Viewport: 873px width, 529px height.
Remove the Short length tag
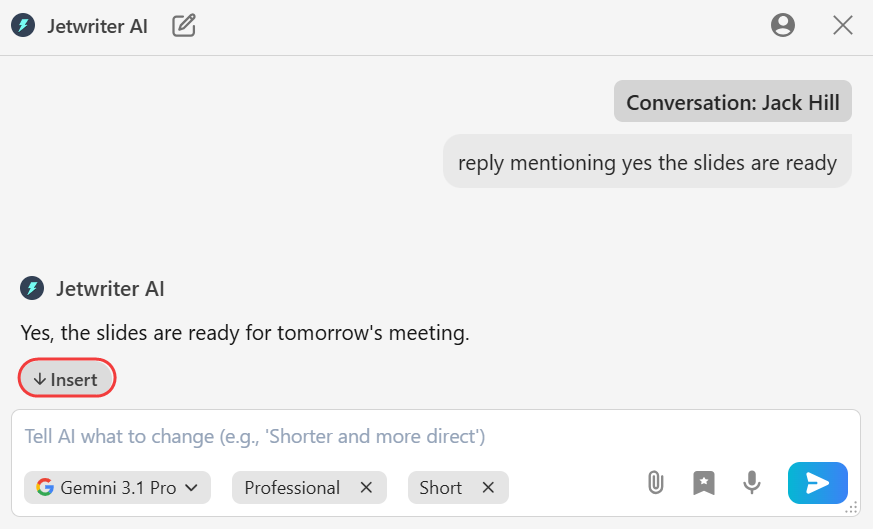(488, 488)
